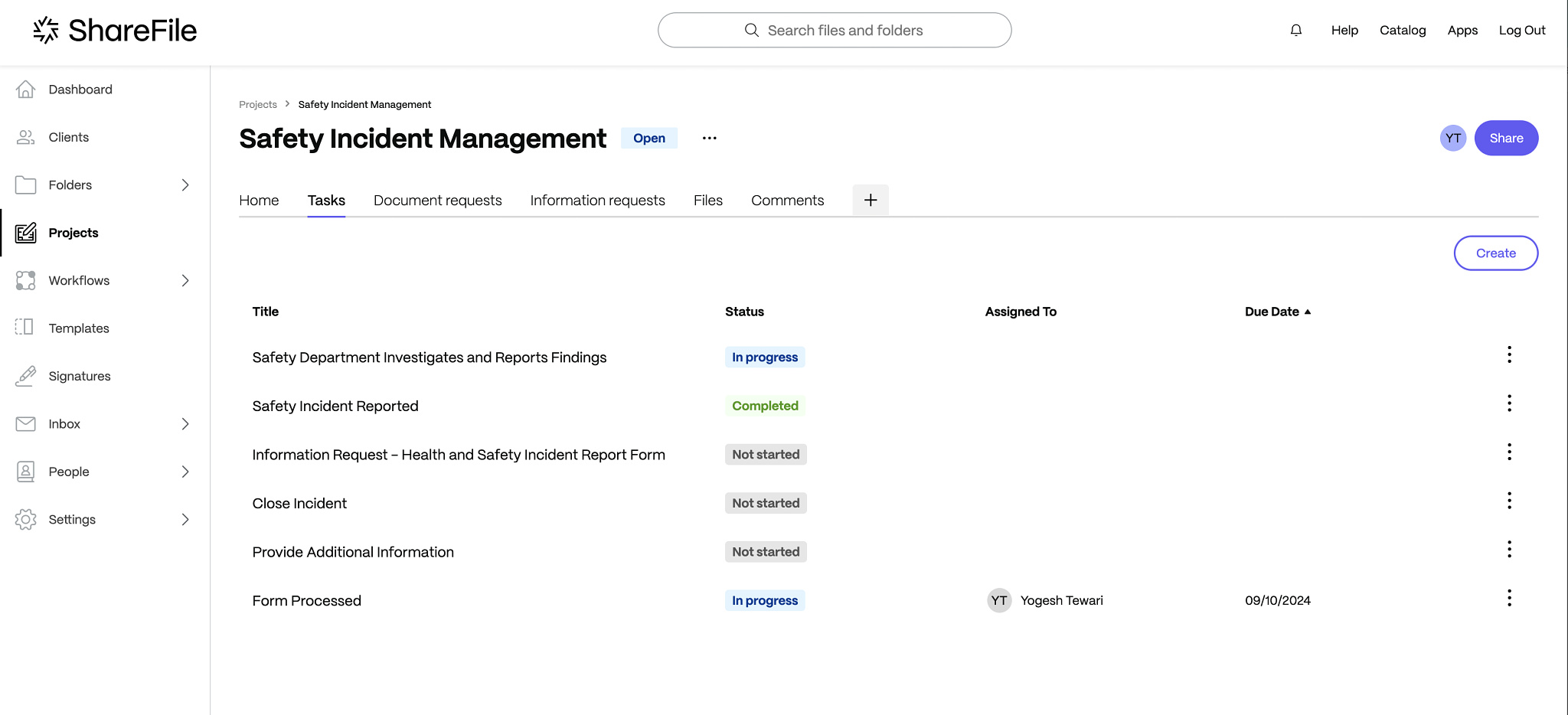The width and height of the screenshot is (1568, 715).
Task: Expand the Folders sidebar section
Action: [x=185, y=184]
